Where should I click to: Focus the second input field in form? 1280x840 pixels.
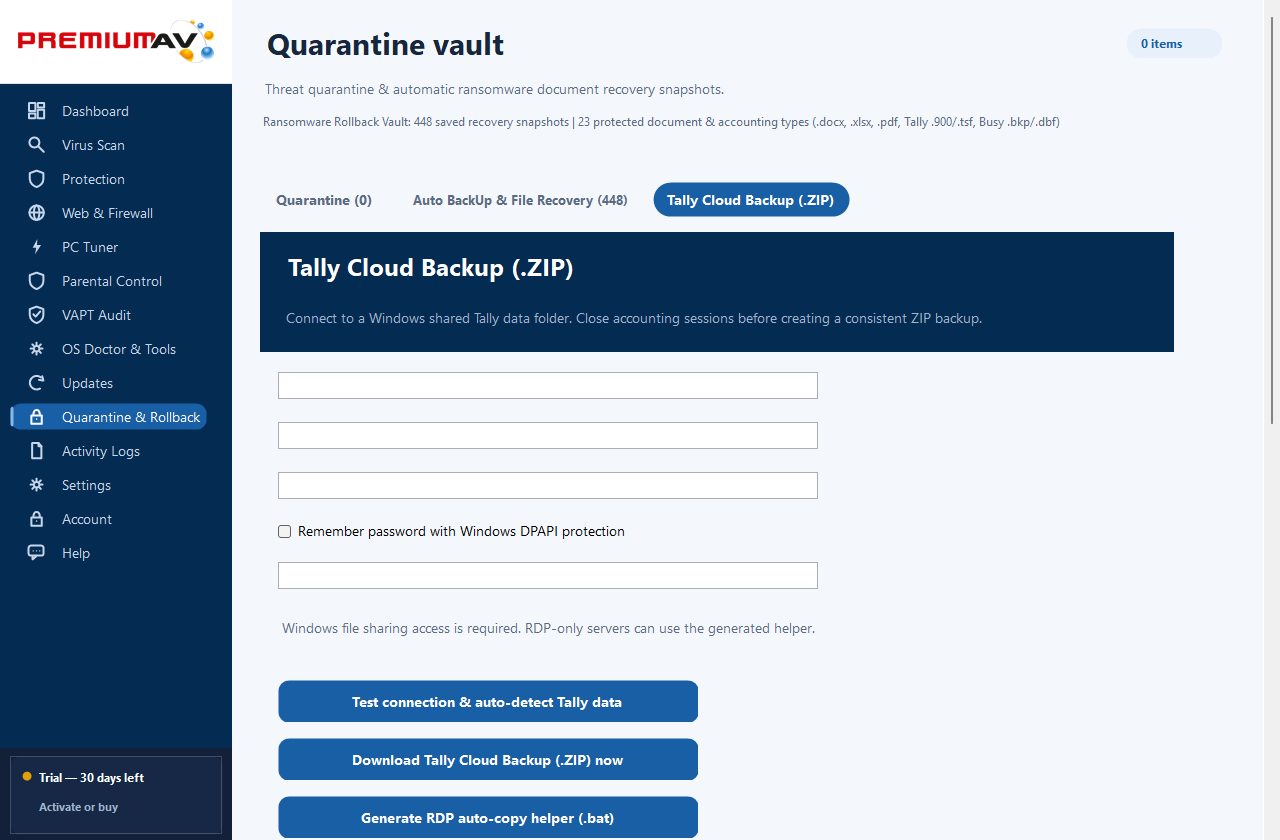click(548, 435)
